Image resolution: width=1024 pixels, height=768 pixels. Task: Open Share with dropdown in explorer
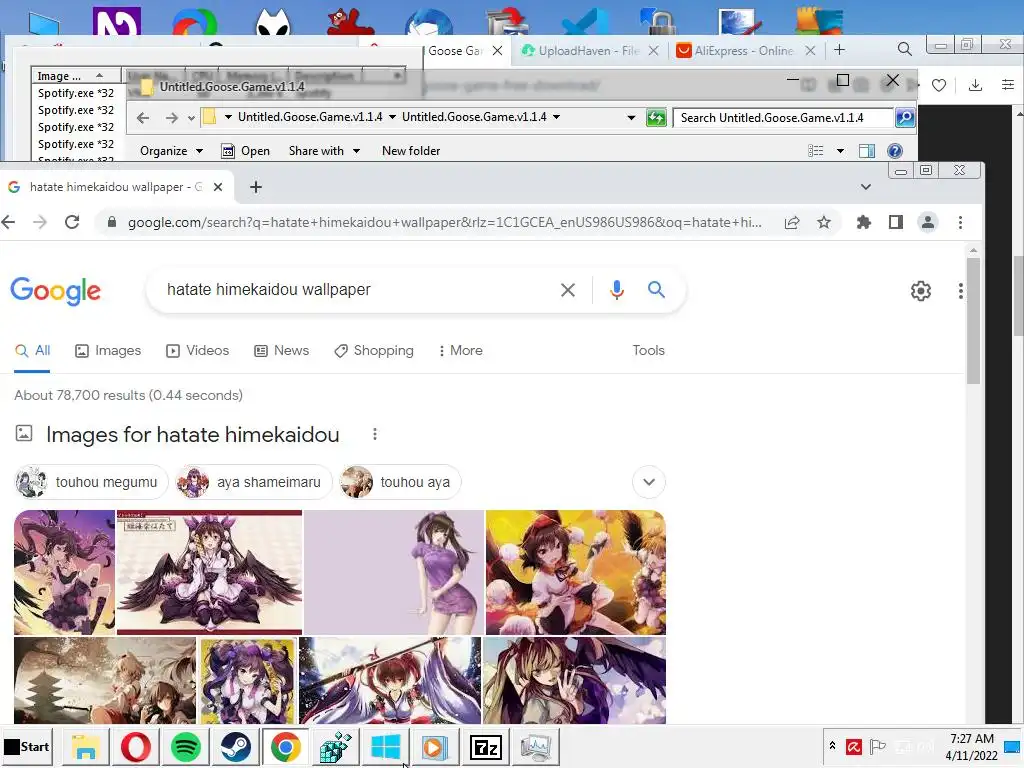tap(324, 151)
